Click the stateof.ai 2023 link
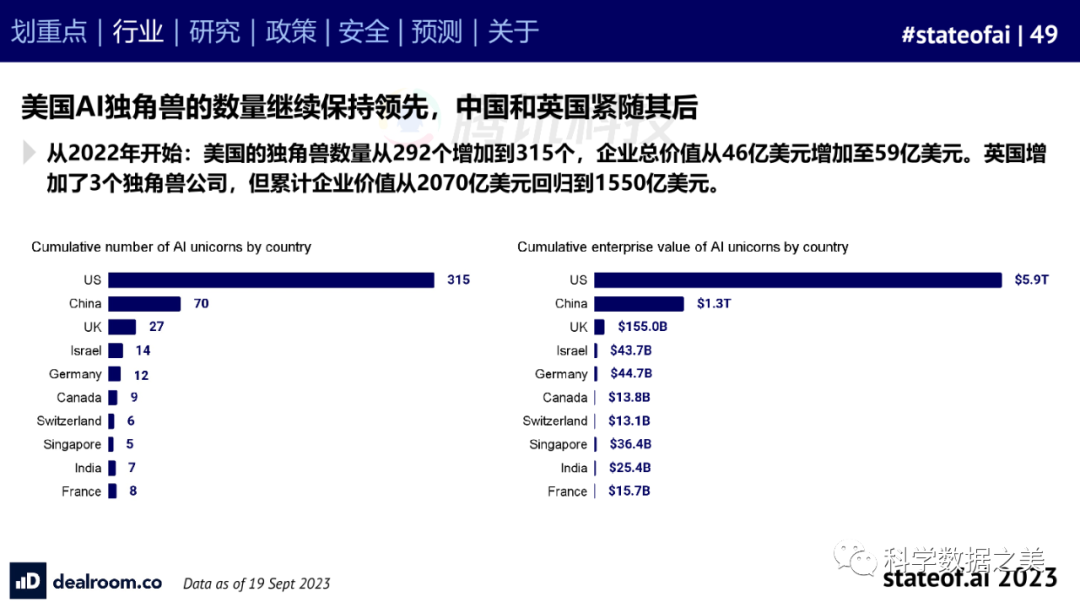The image size is (1080, 608). click(x=969, y=578)
